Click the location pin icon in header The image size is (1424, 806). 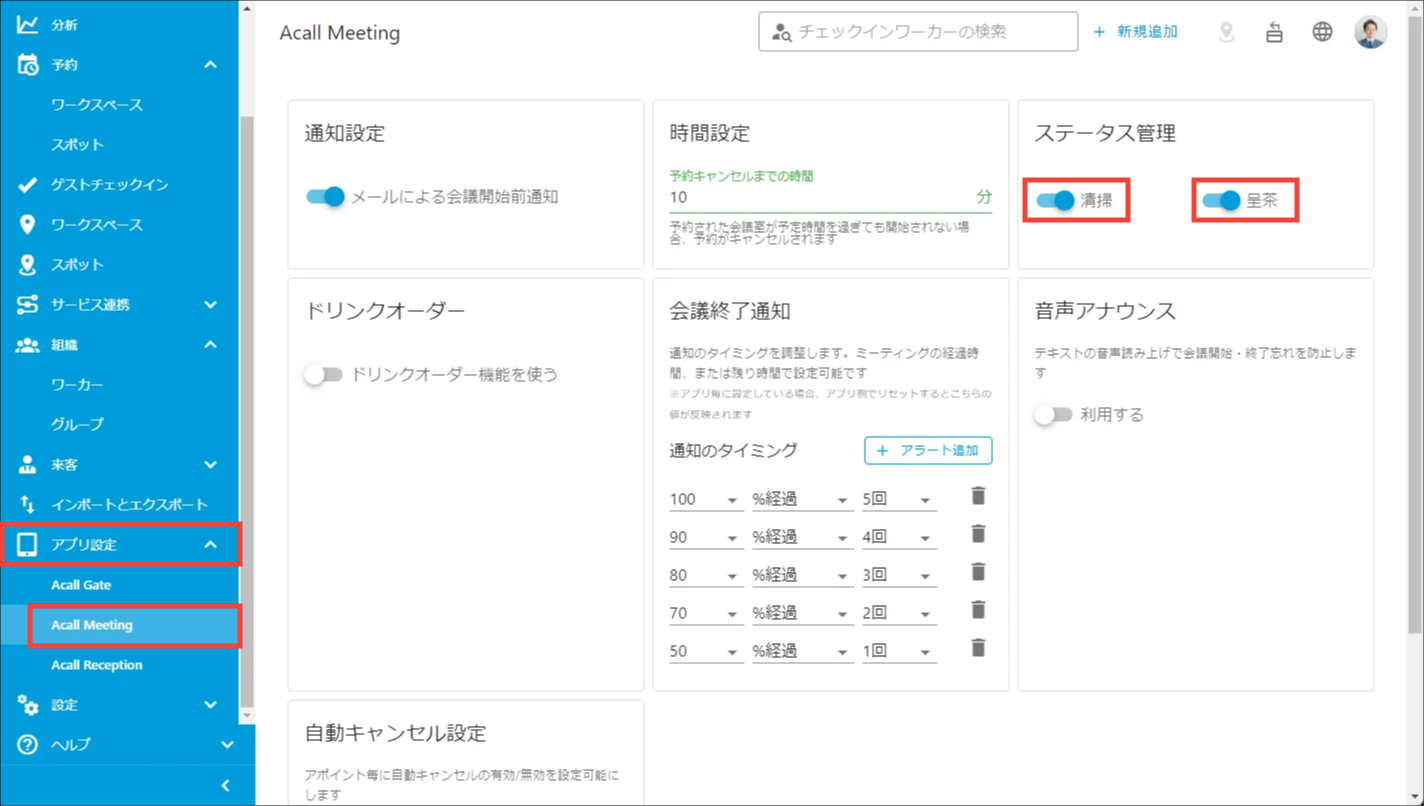click(1226, 32)
